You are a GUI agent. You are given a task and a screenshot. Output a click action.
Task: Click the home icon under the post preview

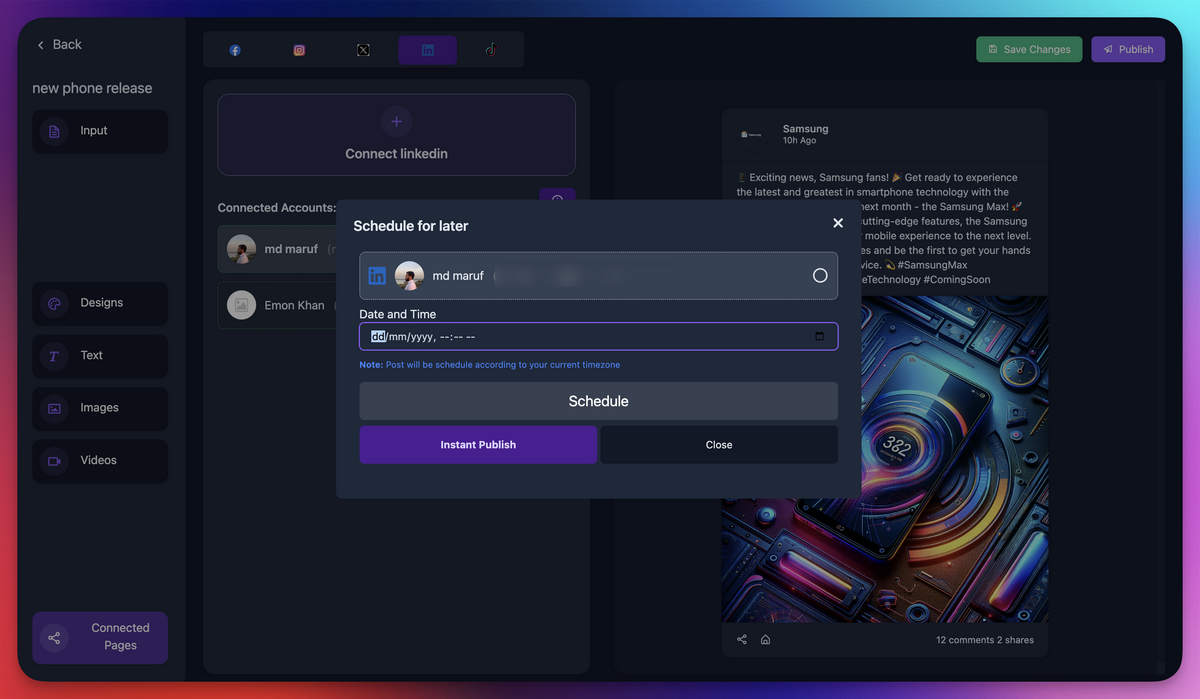(x=765, y=640)
